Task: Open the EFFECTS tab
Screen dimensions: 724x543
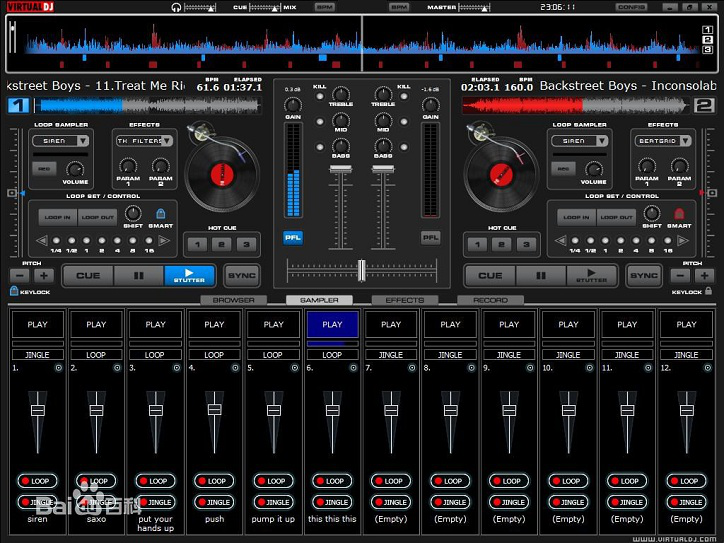Action: tap(405, 300)
